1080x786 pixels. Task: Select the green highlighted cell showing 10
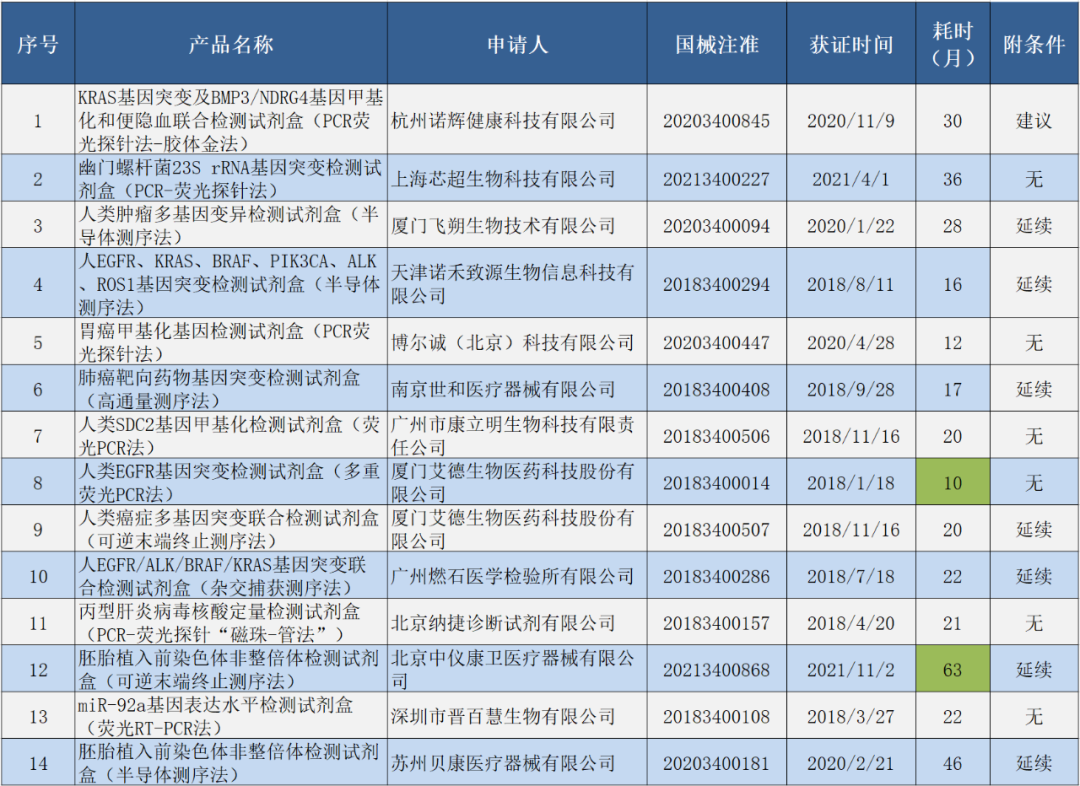(x=952, y=483)
